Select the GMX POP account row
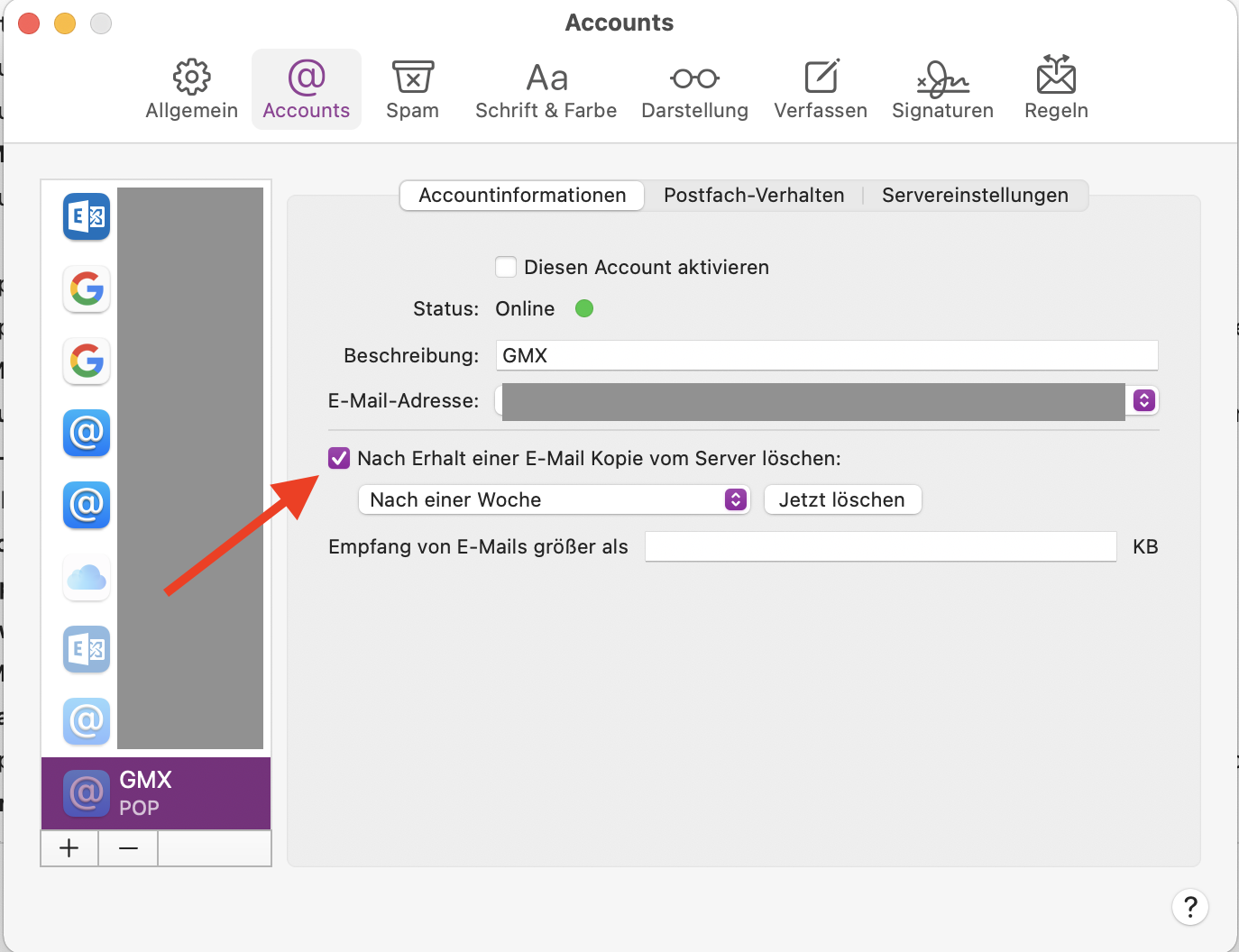Viewport: 1239px width, 952px height. tap(156, 793)
